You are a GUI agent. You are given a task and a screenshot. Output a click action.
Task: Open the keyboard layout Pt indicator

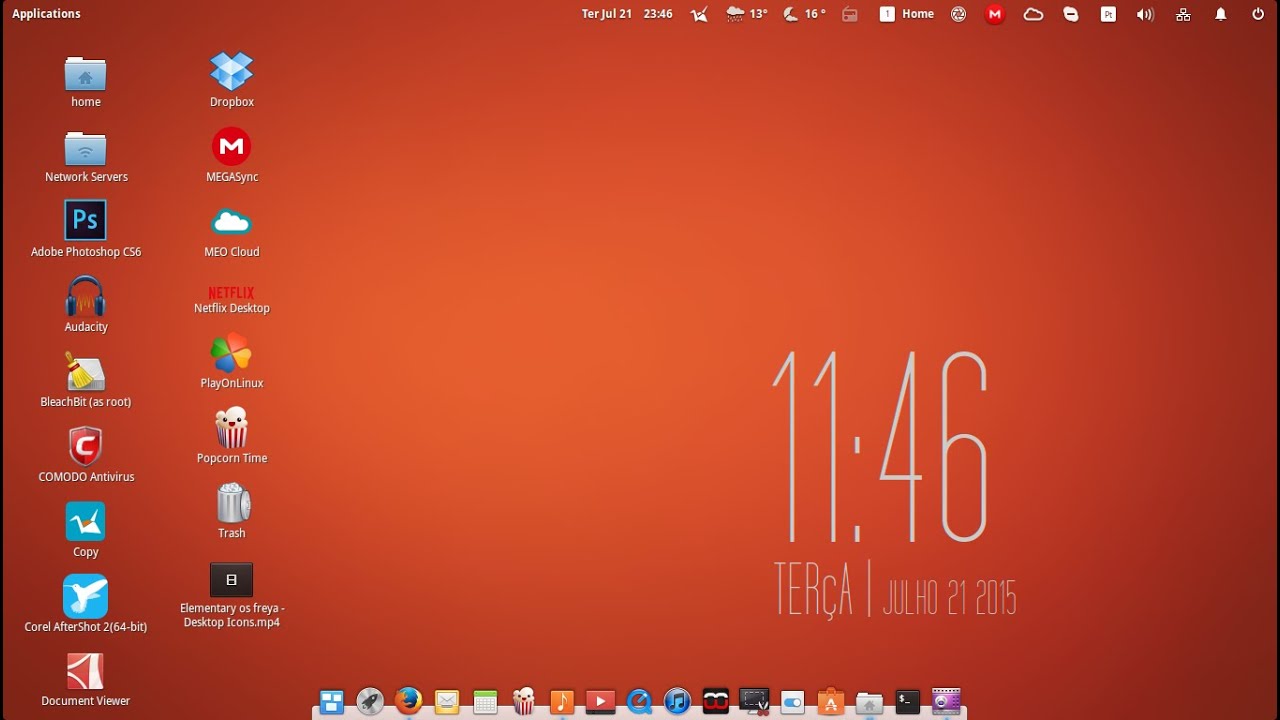pyautogui.click(x=1108, y=14)
